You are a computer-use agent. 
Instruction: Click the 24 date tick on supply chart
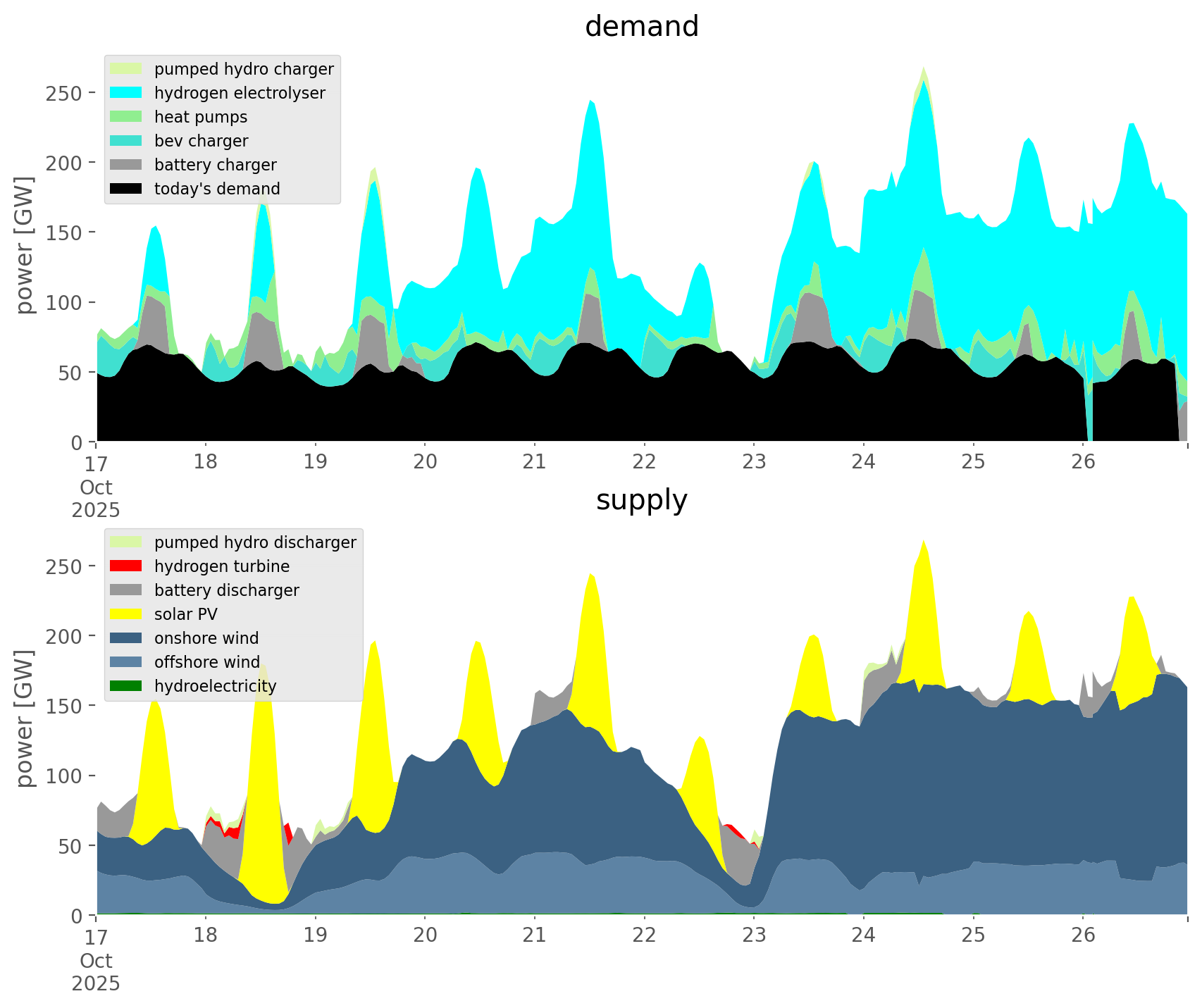click(x=864, y=935)
